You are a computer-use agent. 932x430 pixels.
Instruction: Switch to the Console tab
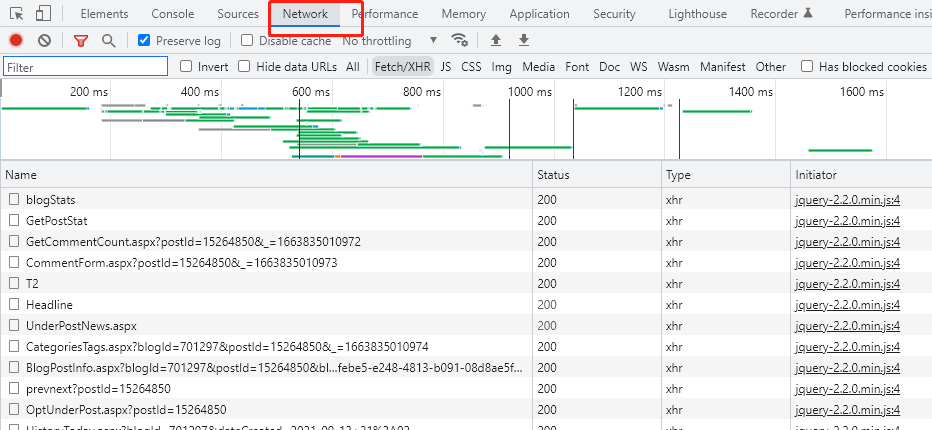pyautogui.click(x=172, y=14)
